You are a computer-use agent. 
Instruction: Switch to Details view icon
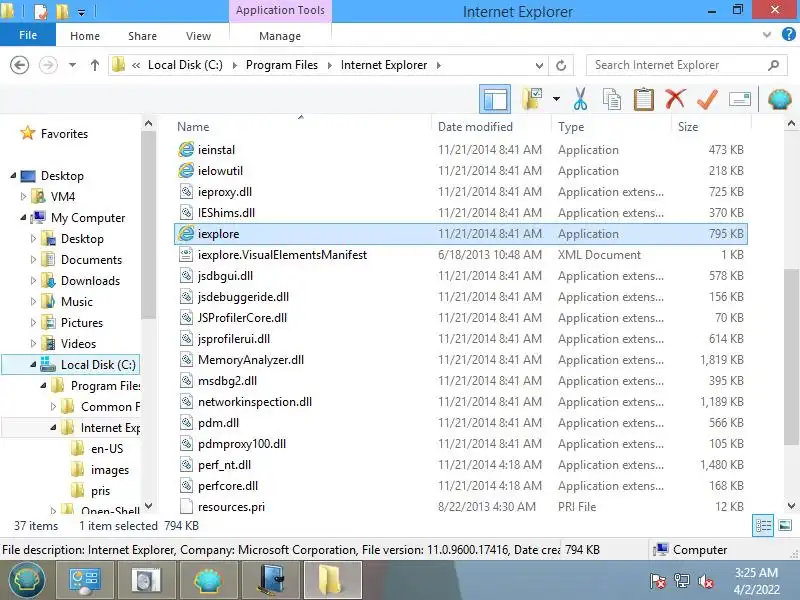(763, 526)
